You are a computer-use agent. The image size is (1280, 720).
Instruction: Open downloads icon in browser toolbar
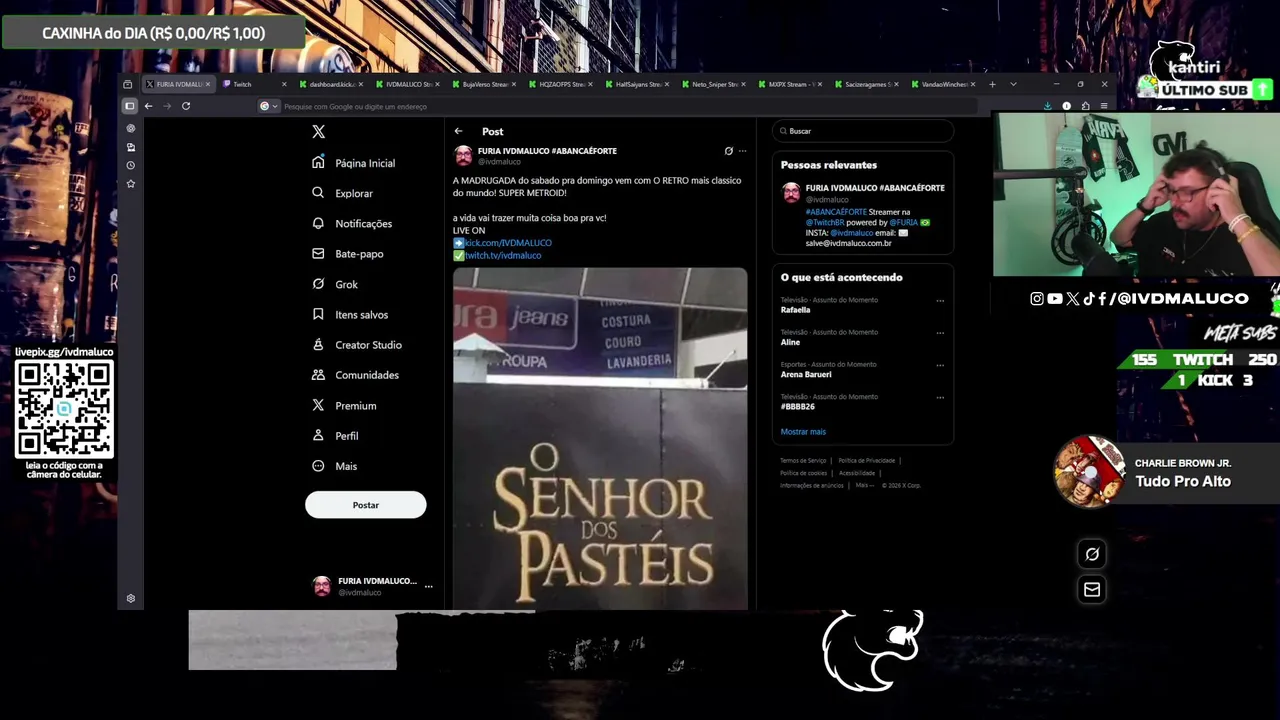point(1047,106)
